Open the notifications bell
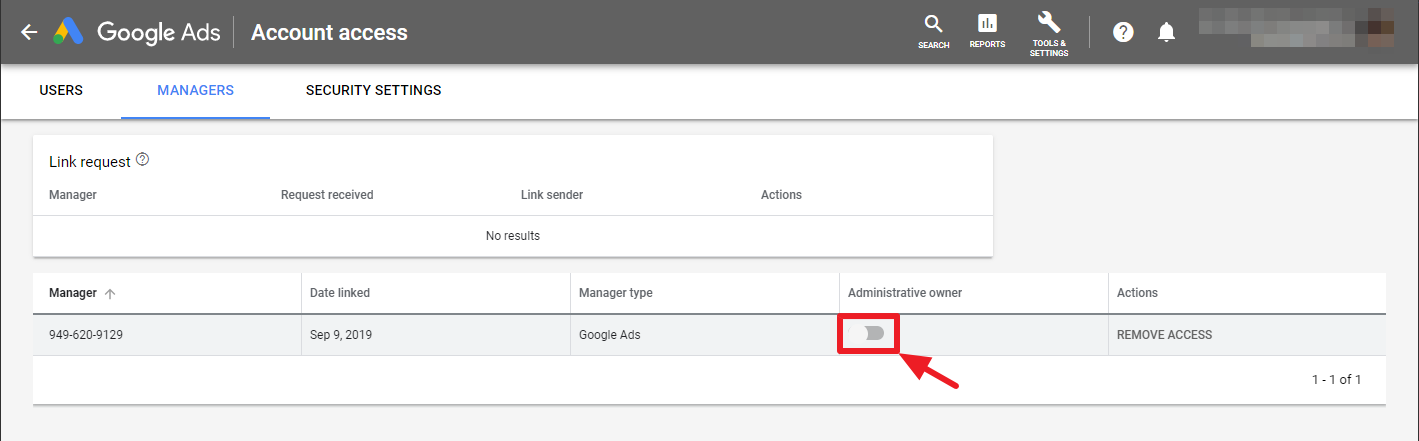 (1166, 32)
